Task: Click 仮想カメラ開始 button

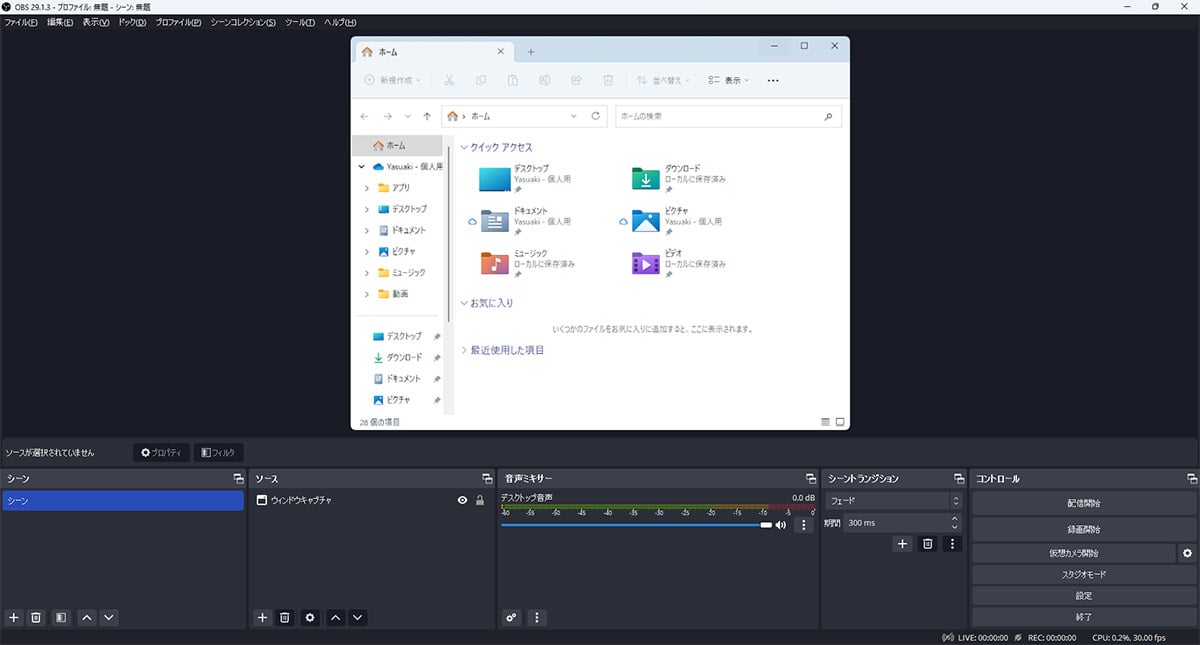Action: pos(1073,553)
